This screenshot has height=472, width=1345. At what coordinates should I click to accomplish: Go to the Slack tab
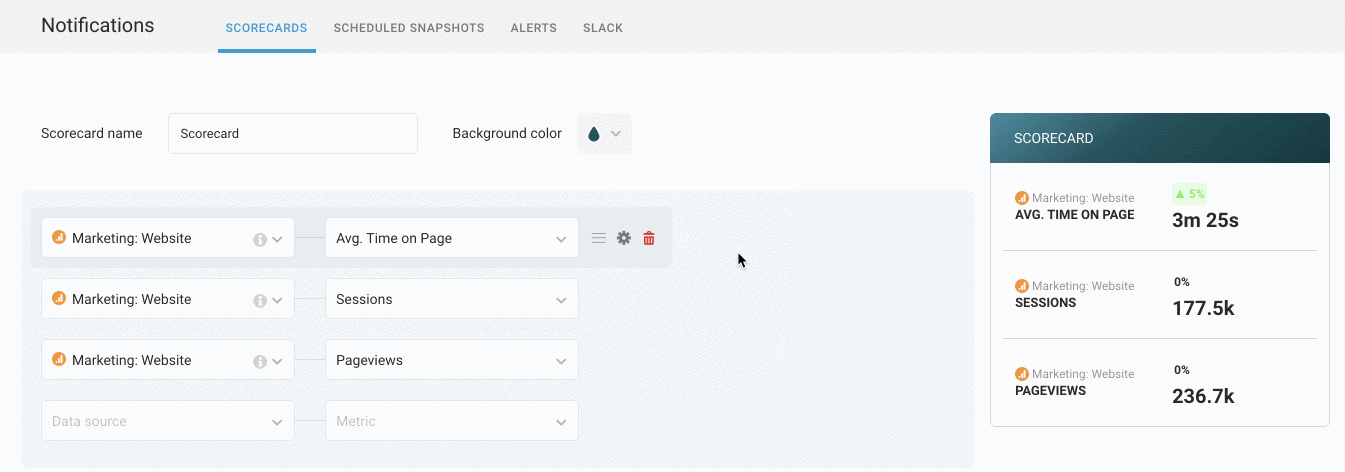pyautogui.click(x=603, y=28)
